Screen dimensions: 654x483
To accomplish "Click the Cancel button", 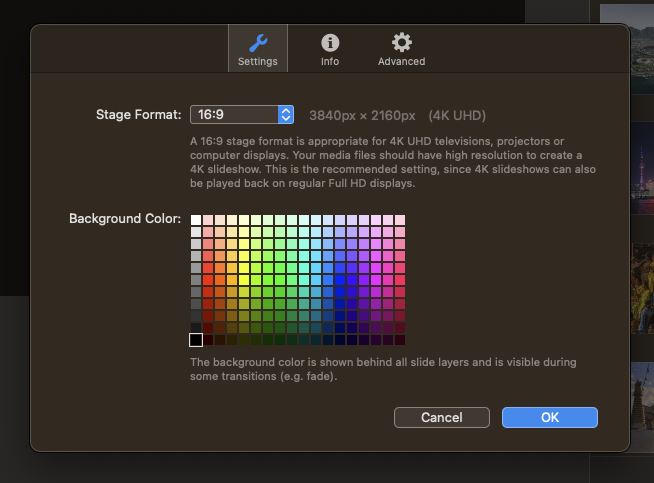I will coord(442,418).
